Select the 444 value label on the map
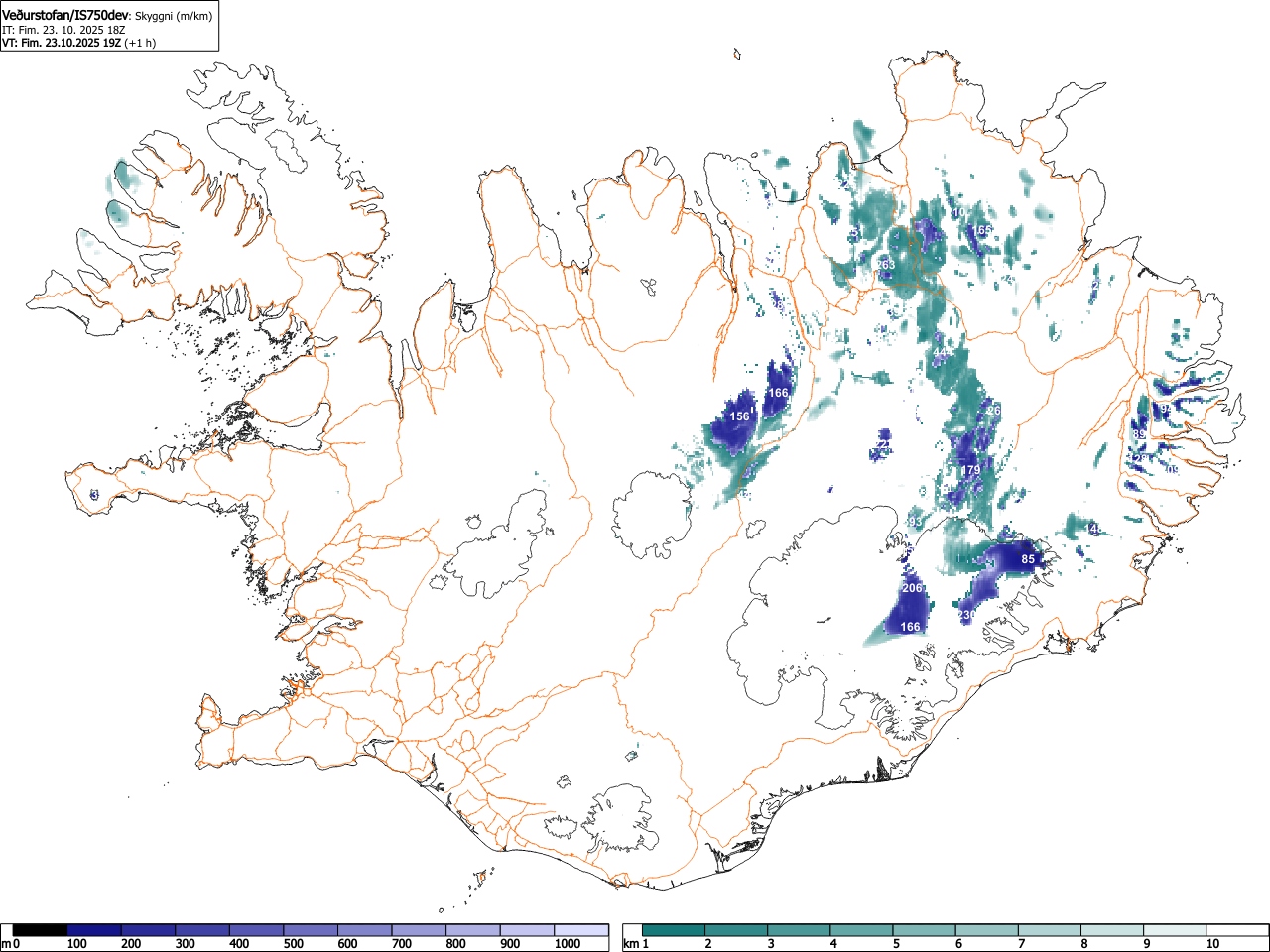This screenshot has width=1270, height=952. pyautogui.click(x=943, y=353)
